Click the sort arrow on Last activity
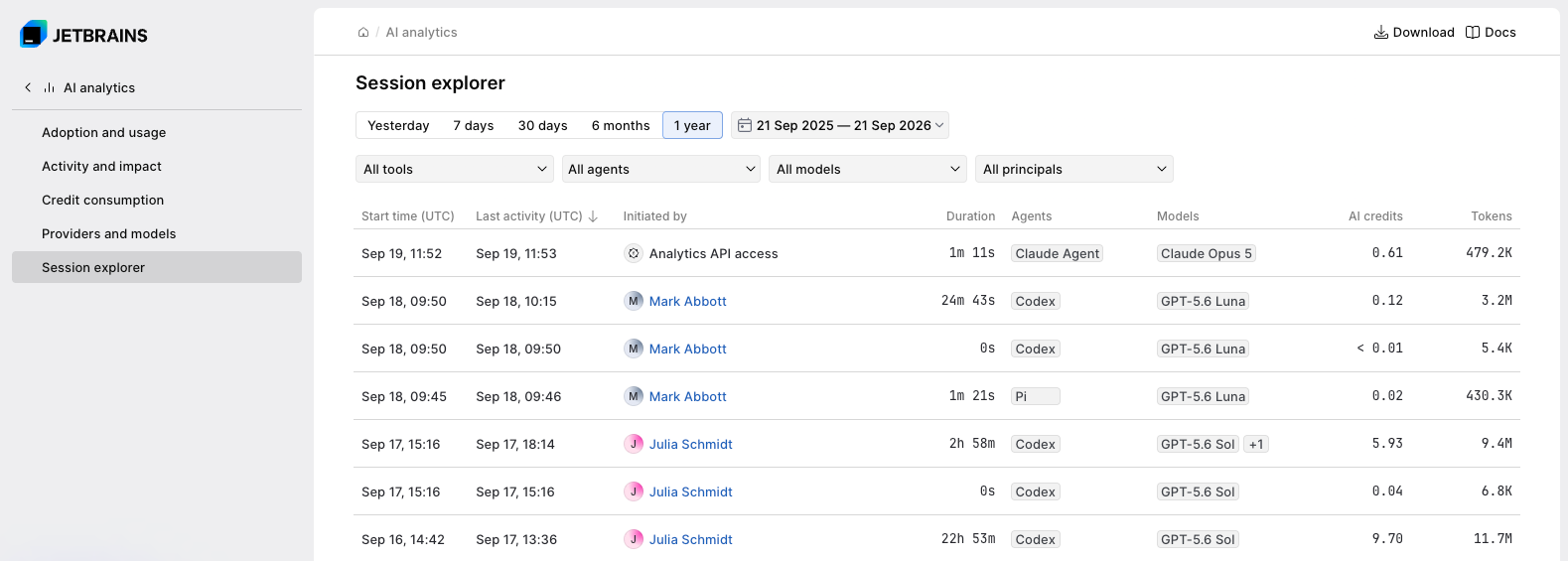The height and width of the screenshot is (561, 1568). pyautogui.click(x=593, y=215)
